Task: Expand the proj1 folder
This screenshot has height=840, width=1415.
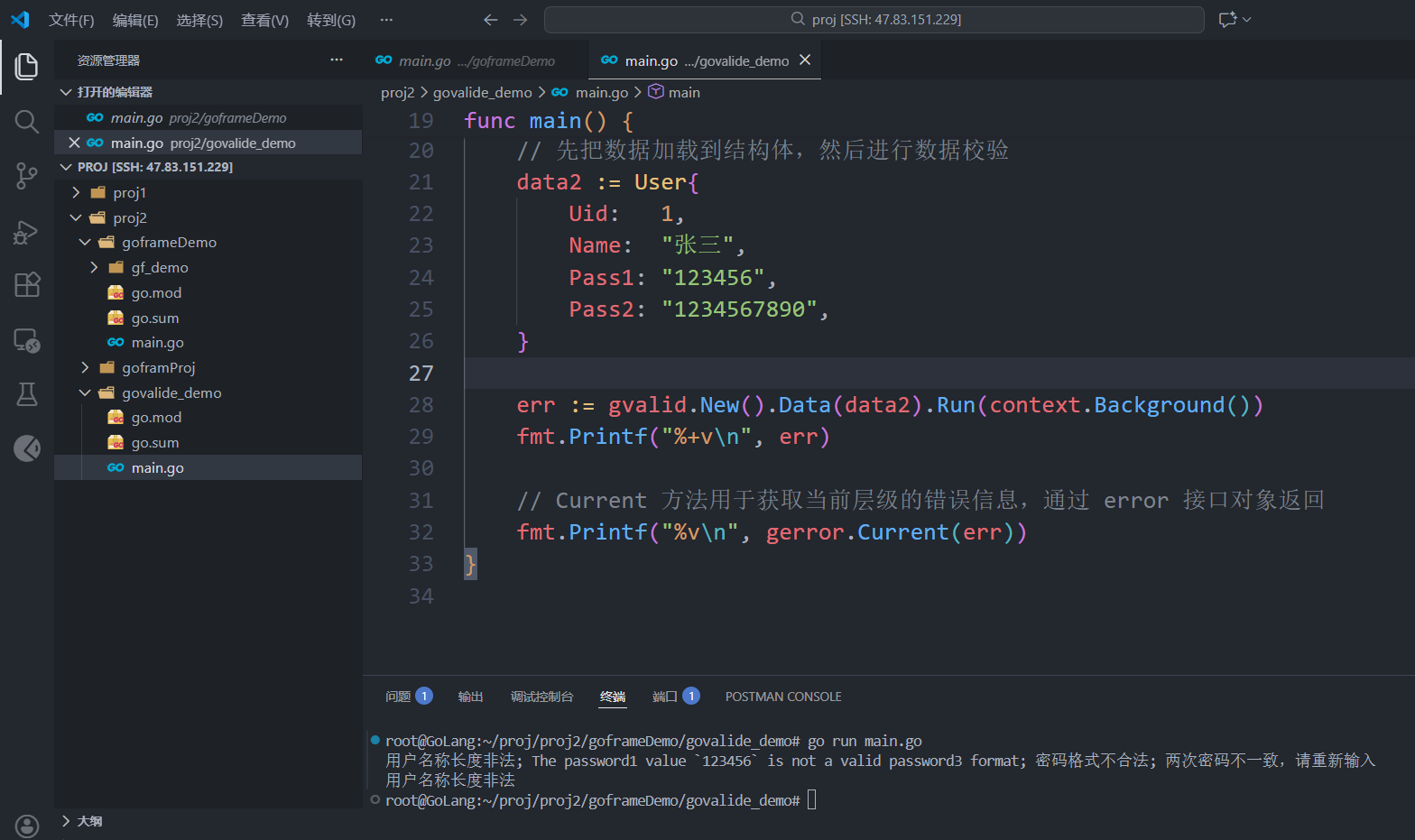Action: 76,192
